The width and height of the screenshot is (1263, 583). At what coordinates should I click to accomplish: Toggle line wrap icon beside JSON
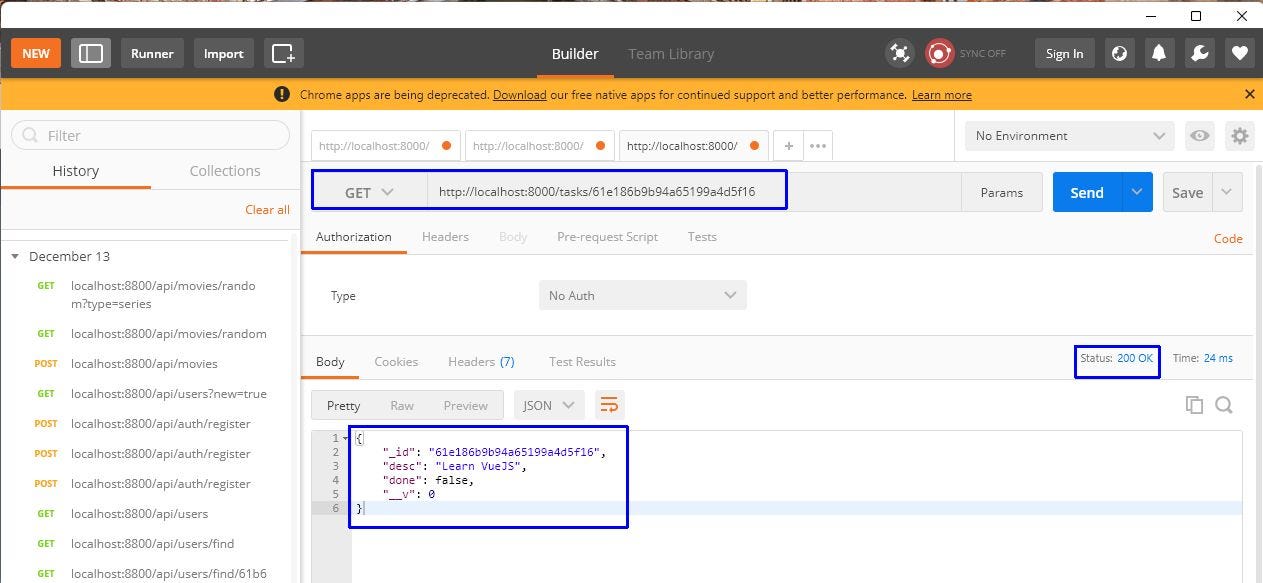click(x=609, y=405)
